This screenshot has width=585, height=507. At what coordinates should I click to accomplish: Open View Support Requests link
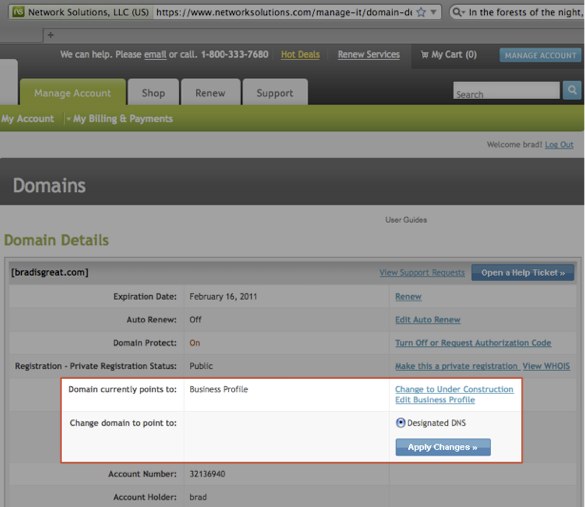coord(422,272)
